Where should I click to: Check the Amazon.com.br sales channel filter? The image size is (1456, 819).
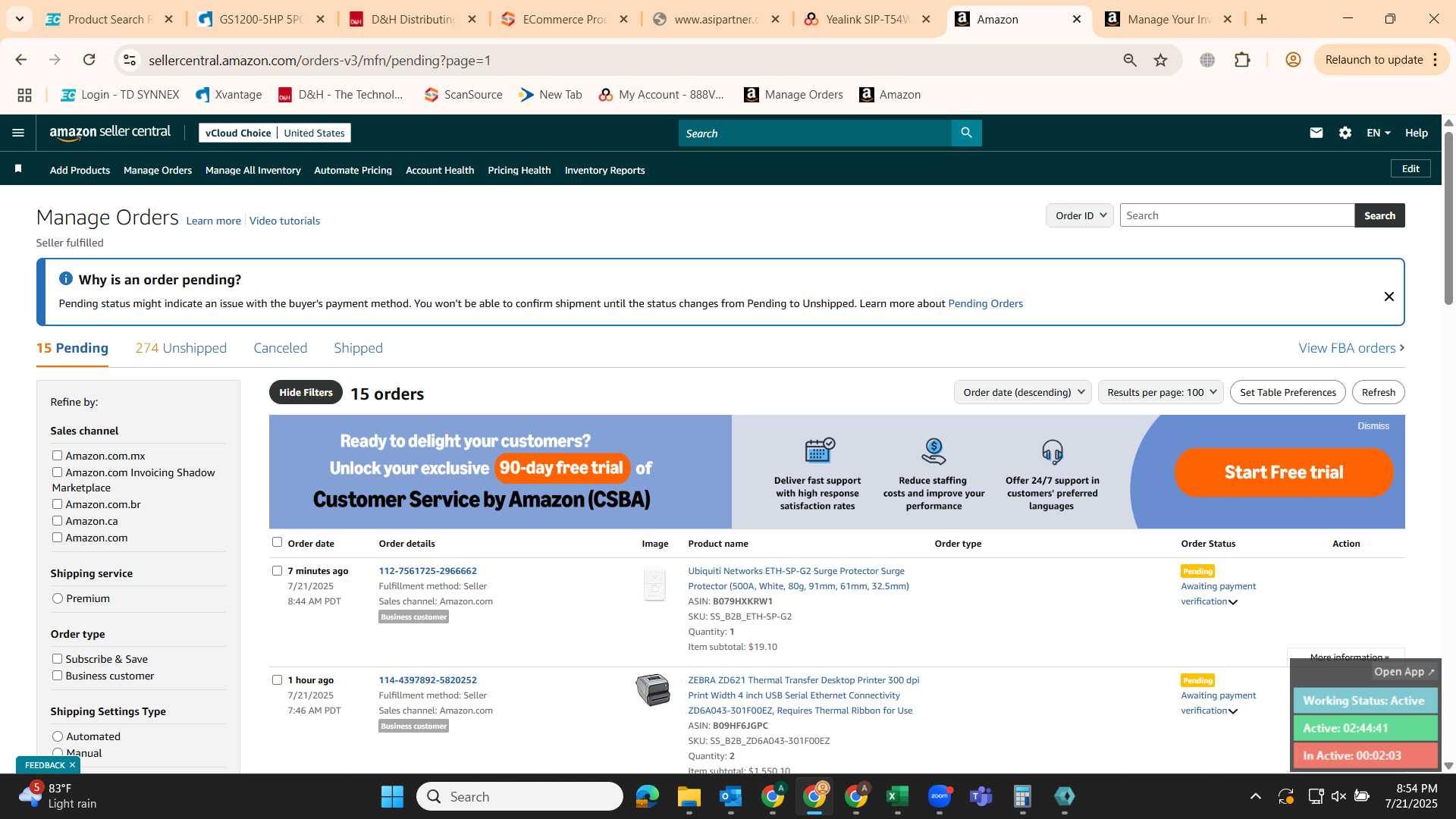tap(57, 504)
